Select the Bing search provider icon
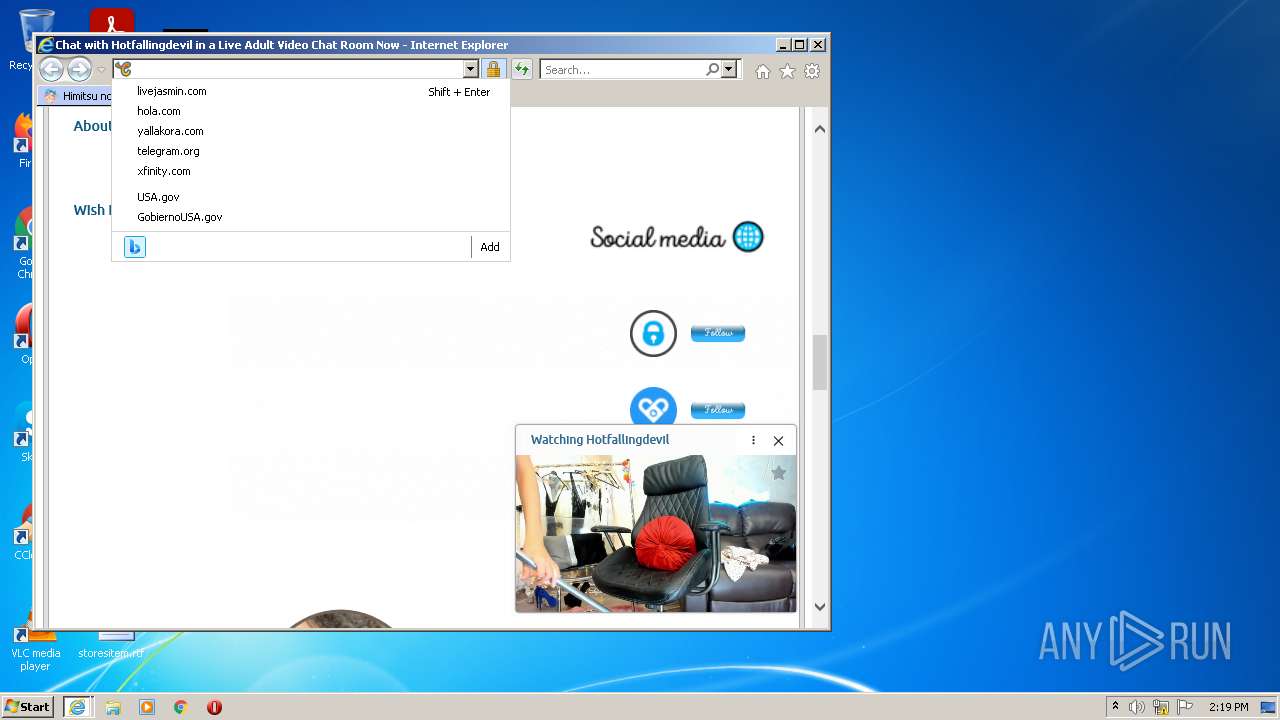 (x=135, y=247)
